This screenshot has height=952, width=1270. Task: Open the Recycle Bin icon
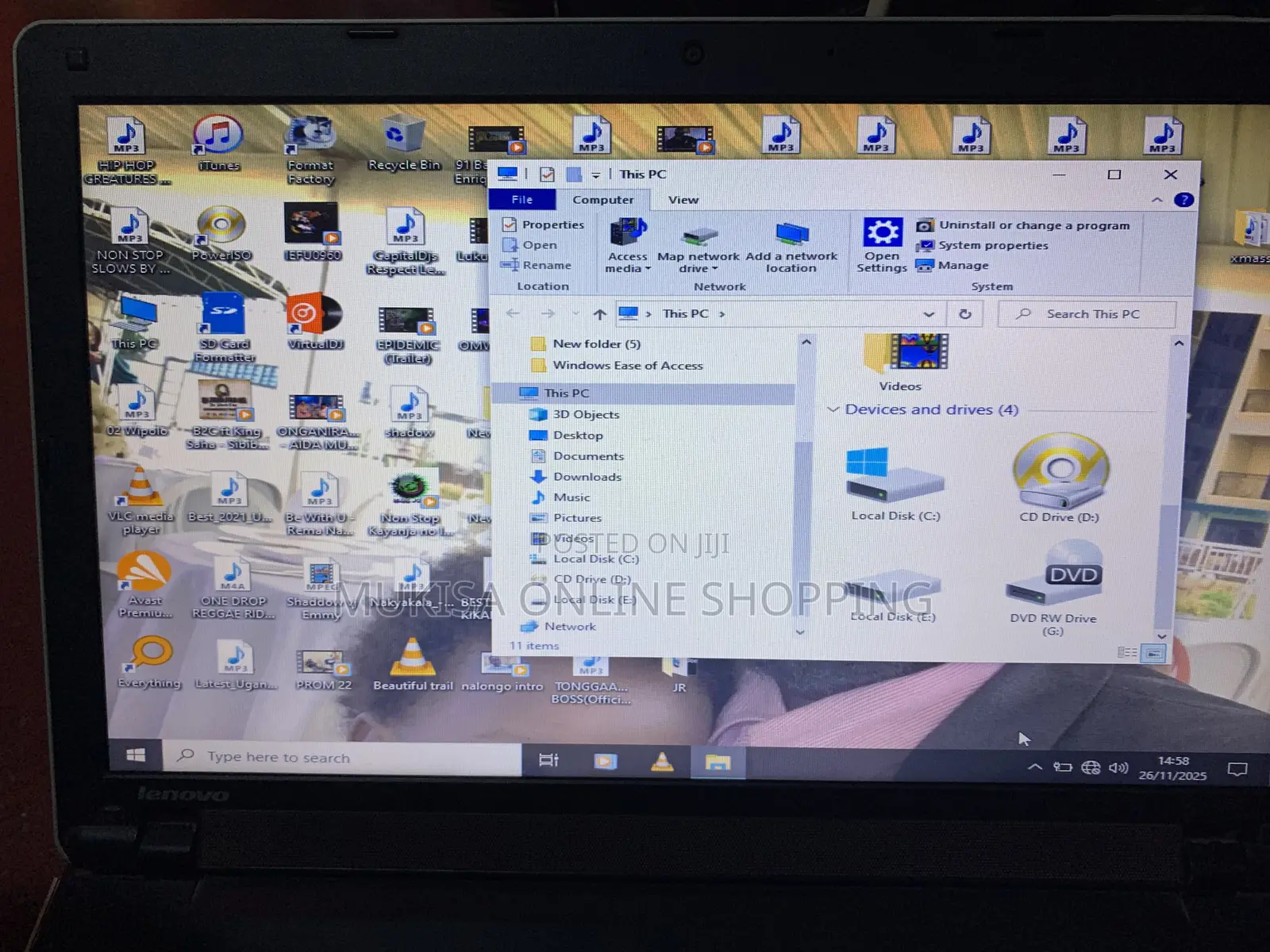point(403,144)
